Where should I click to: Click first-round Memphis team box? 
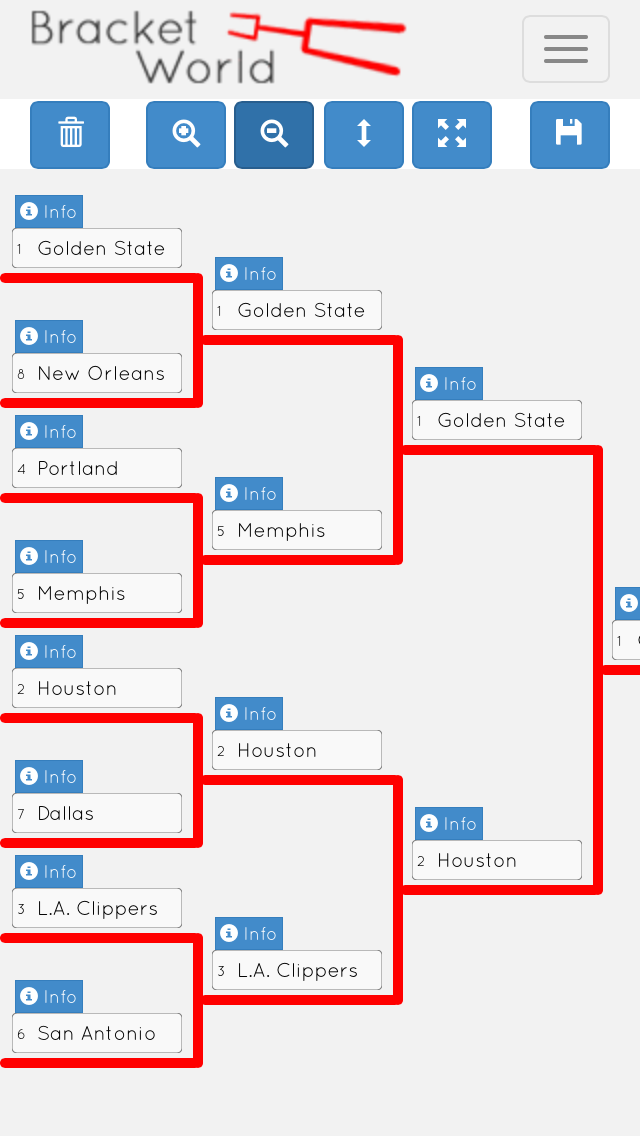click(97, 593)
